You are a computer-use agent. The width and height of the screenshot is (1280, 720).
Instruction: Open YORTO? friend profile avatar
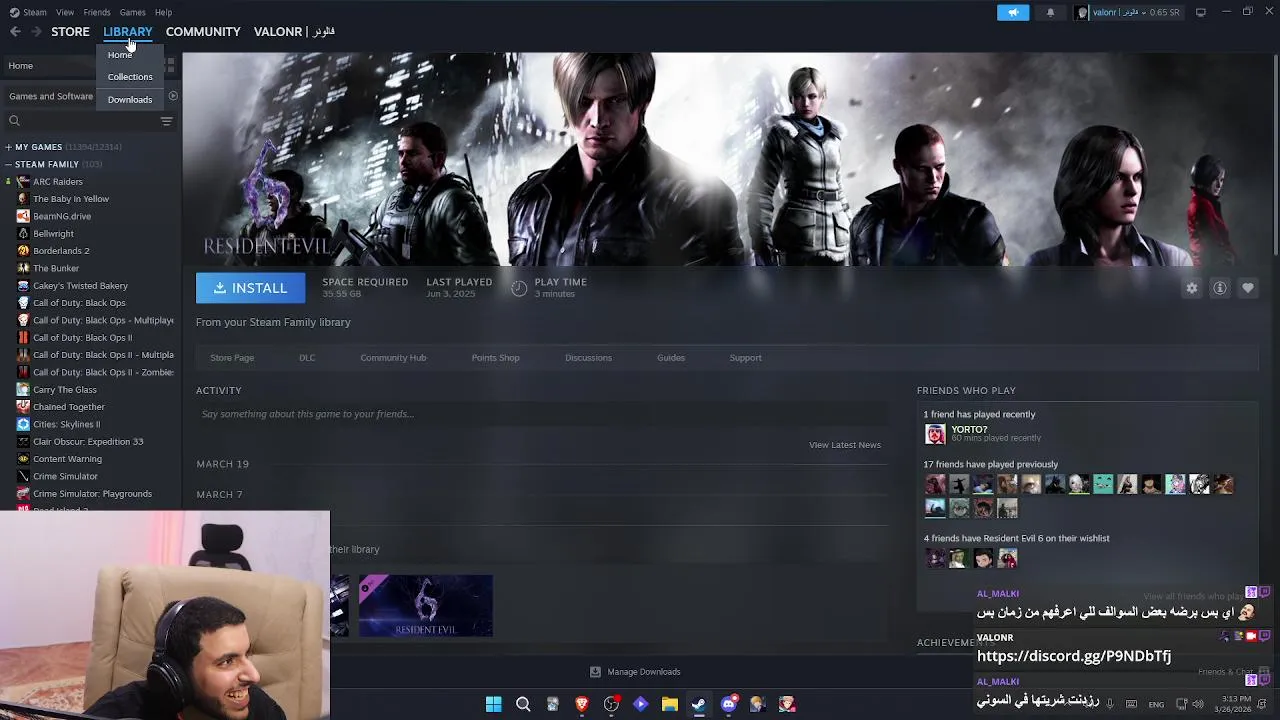935,434
